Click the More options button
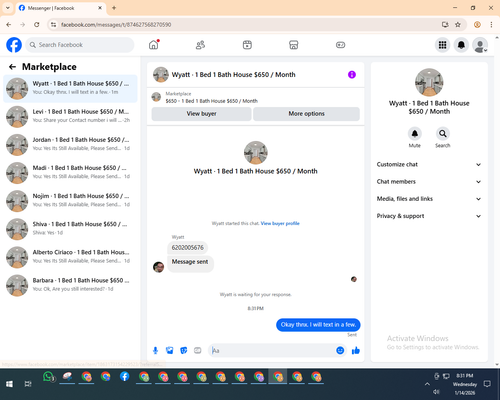This screenshot has width=500, height=400. tap(306, 114)
